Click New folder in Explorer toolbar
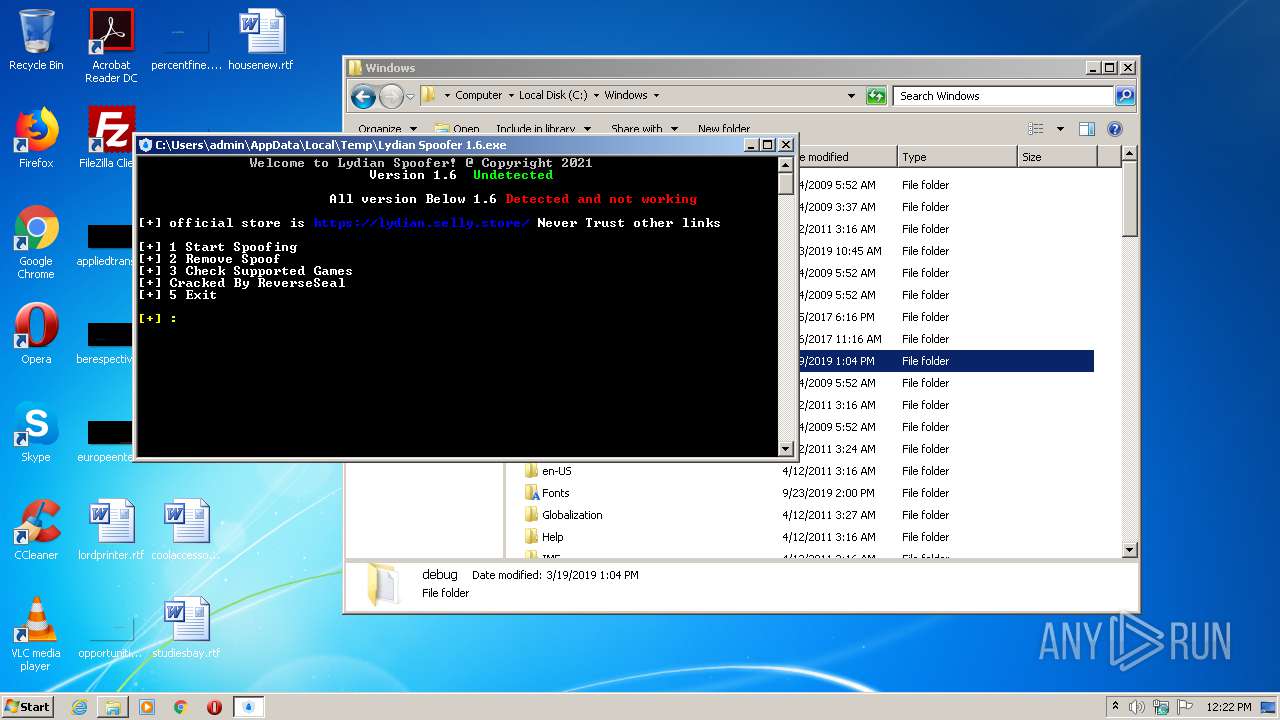 coord(724,129)
